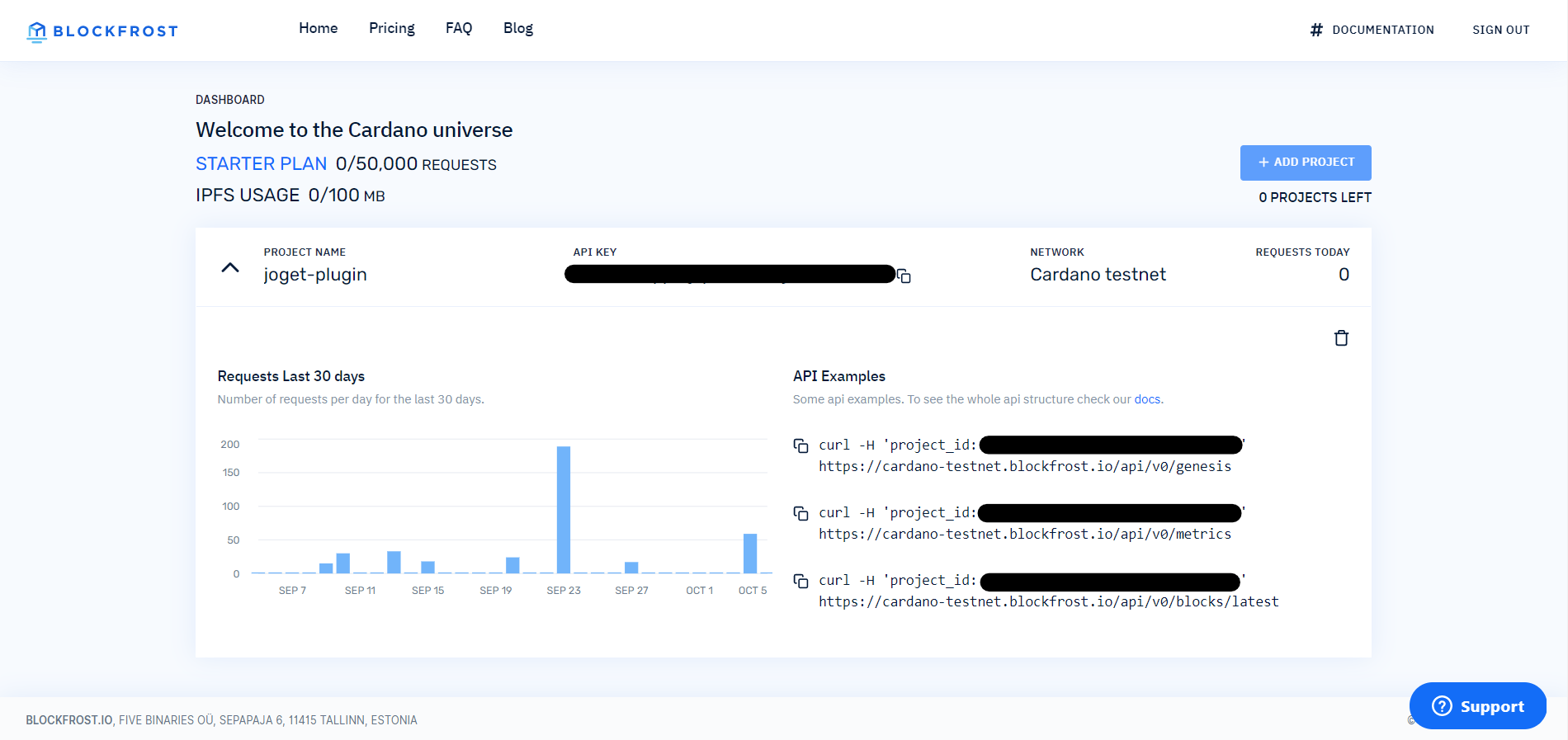Copy the genesis curl example
The image size is (1568, 740).
pos(801,445)
